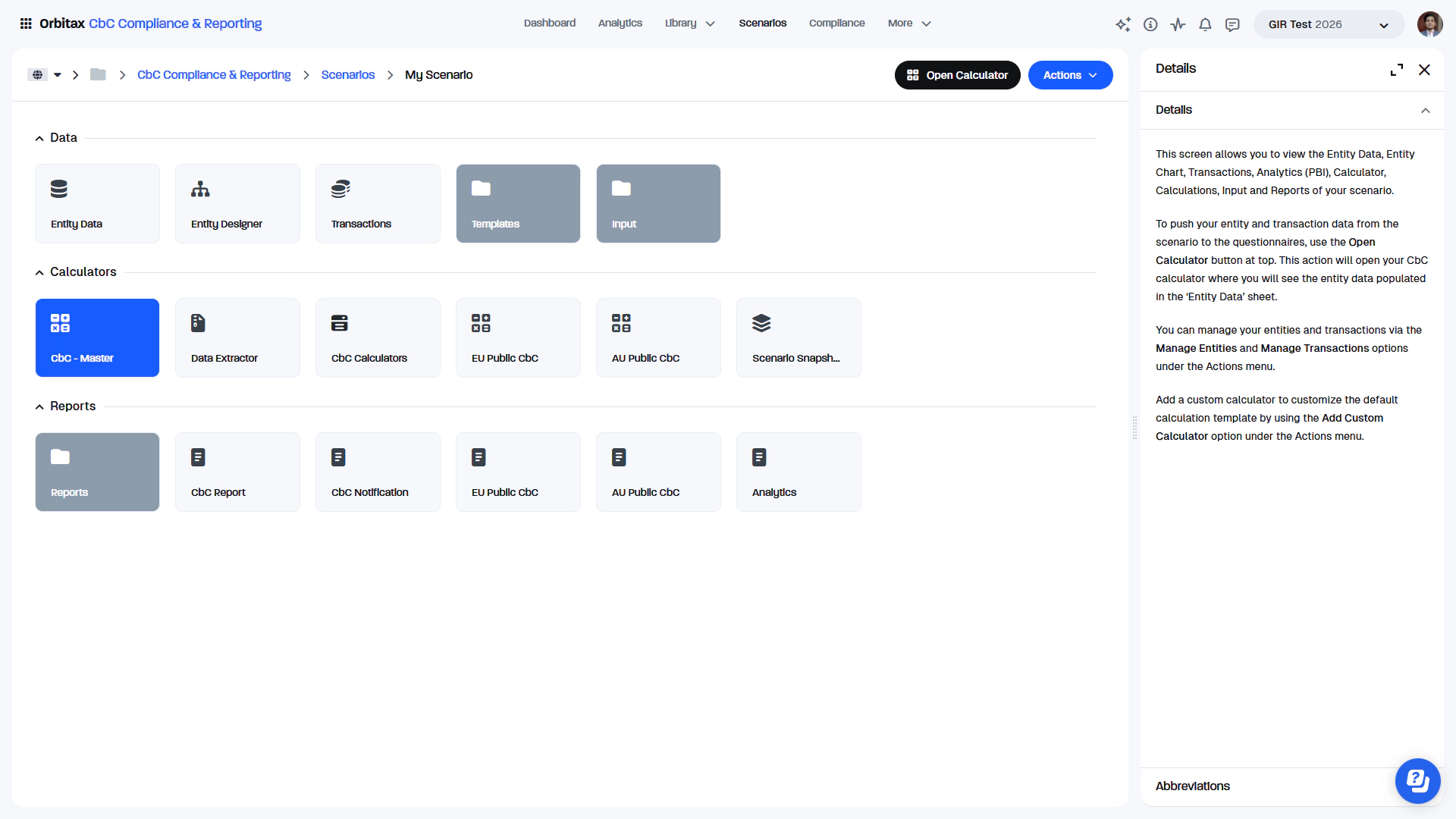Click the folder icon in breadcrumb
Viewport: 1456px width, 819px height.
[x=98, y=74]
